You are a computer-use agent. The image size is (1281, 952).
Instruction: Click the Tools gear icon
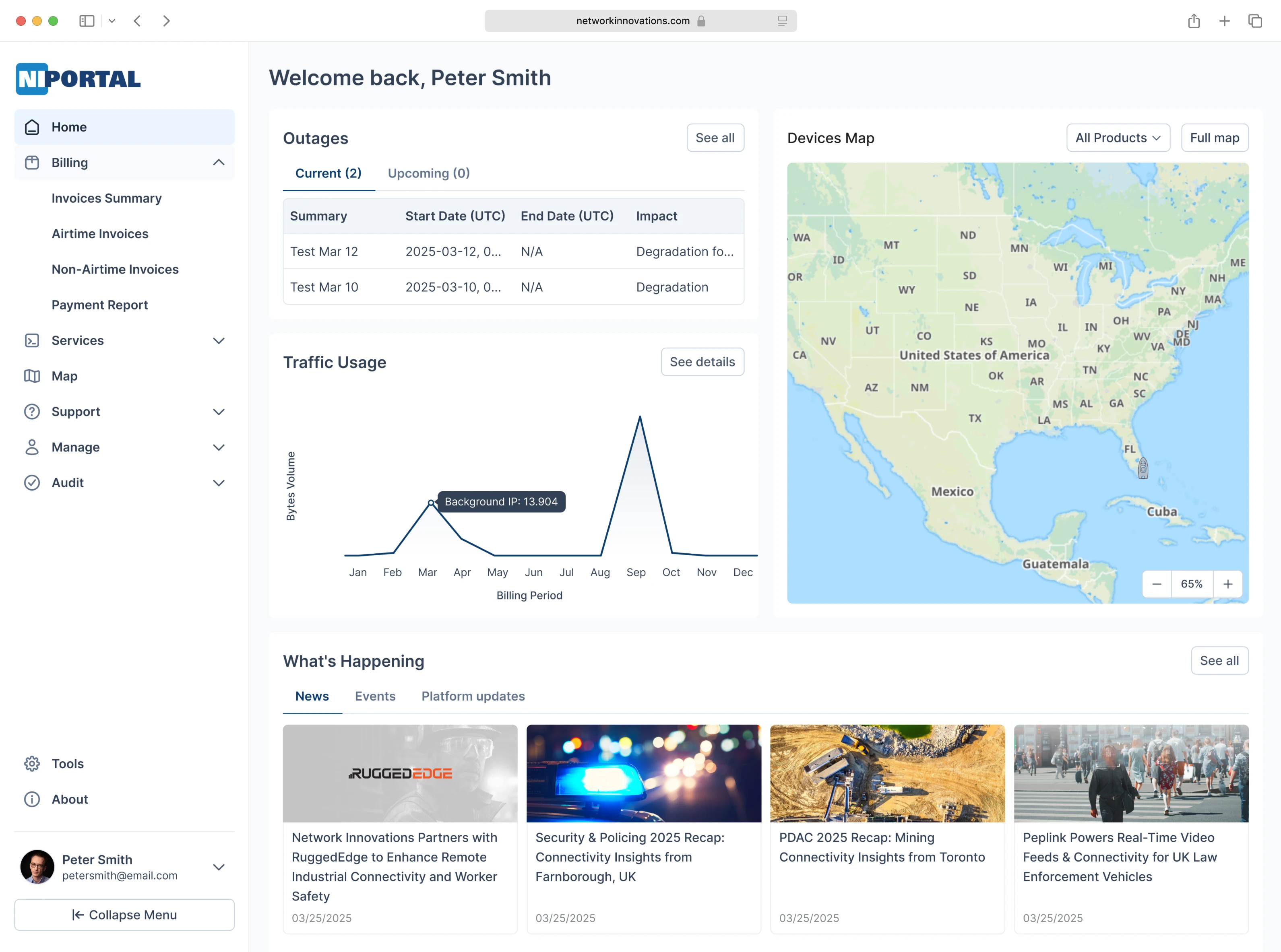(32, 764)
